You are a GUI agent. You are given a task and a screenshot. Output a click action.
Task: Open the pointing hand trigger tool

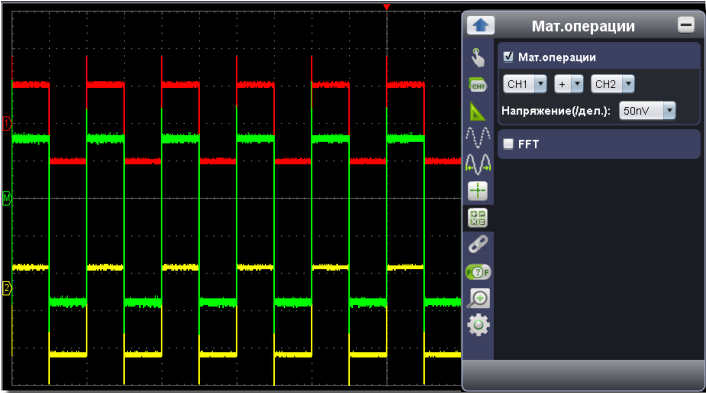(478, 58)
